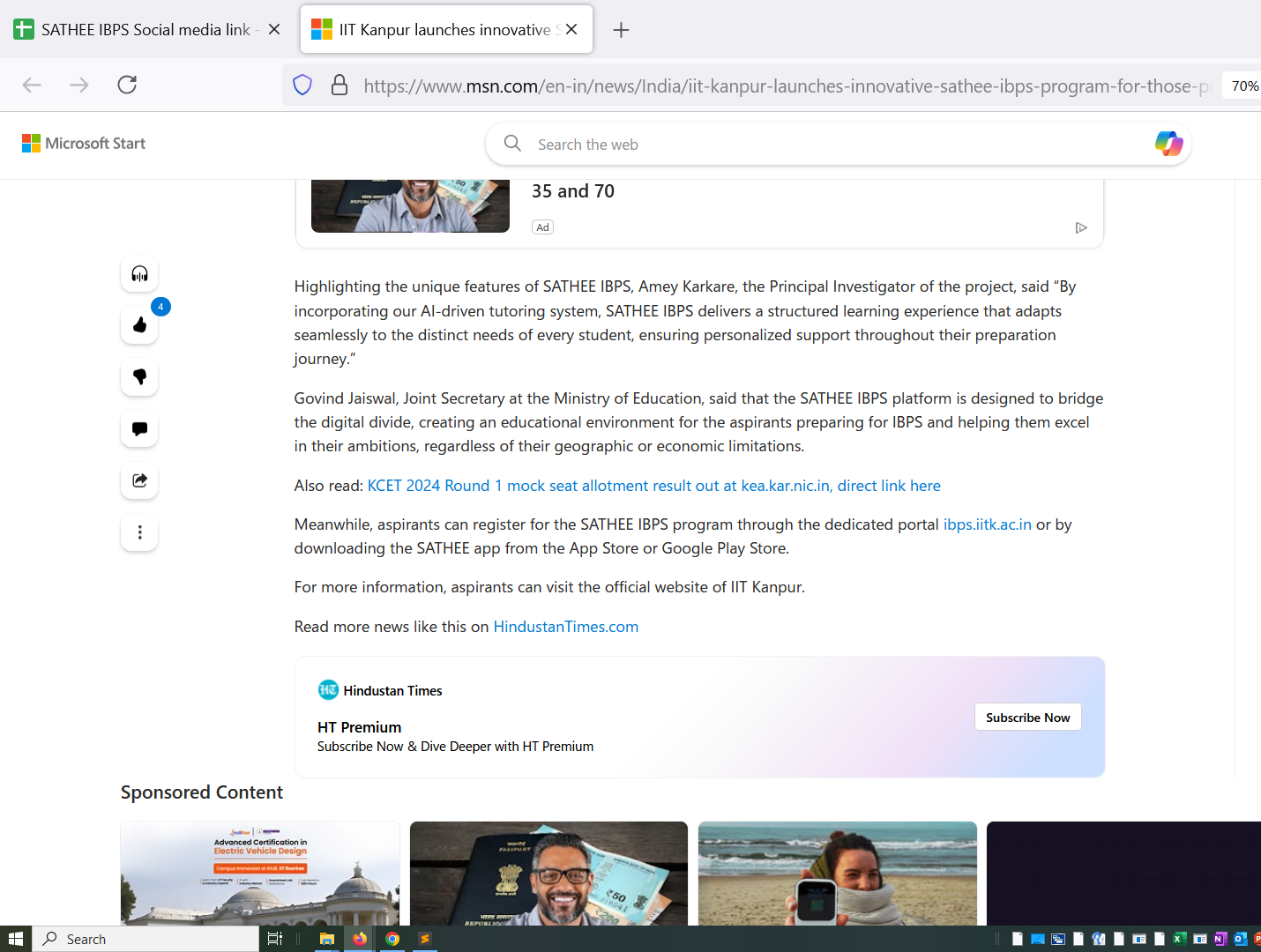Open the three-dot more options menu
1261x952 pixels.
click(x=139, y=532)
